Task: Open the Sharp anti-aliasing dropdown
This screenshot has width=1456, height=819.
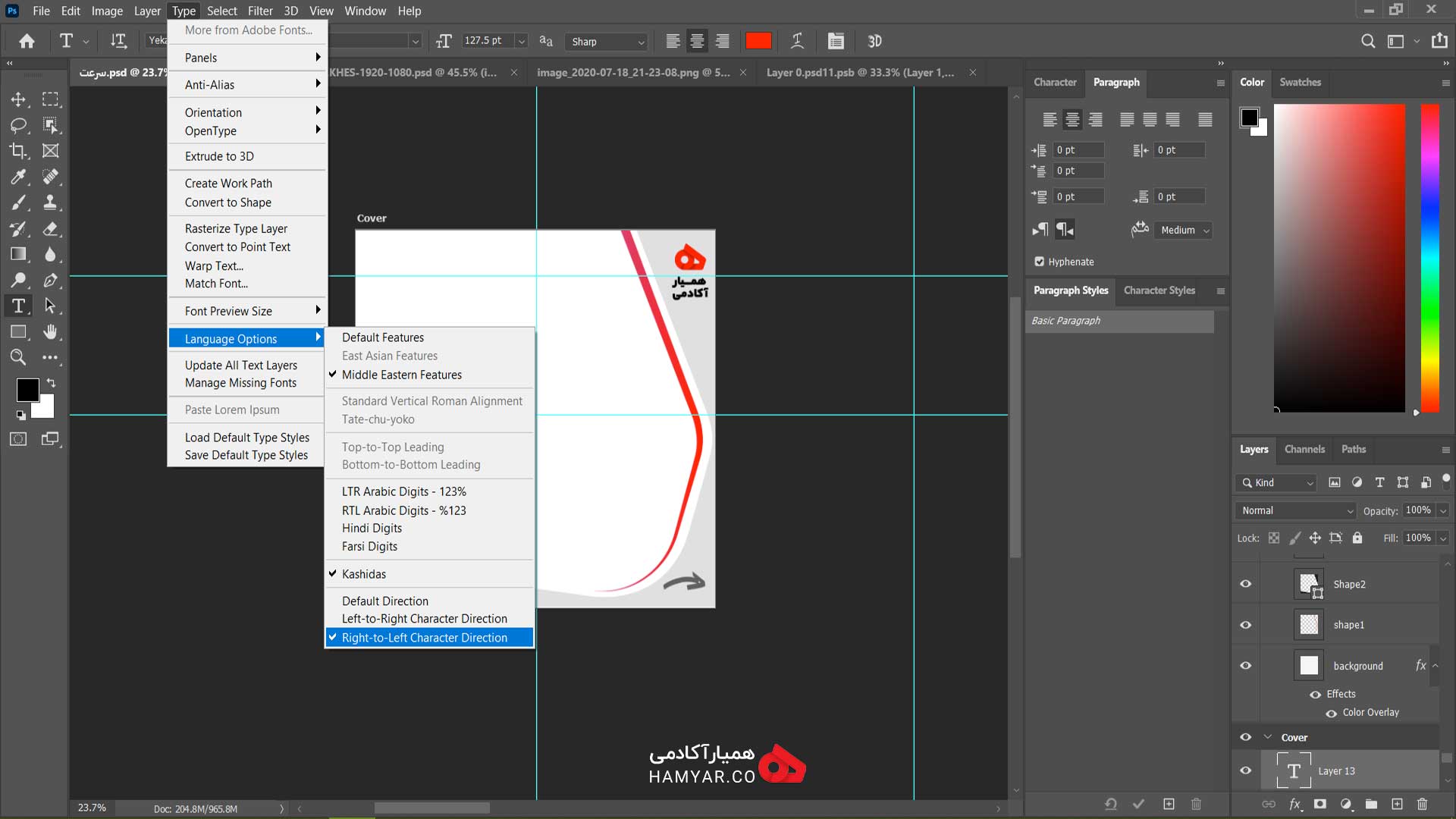Action: (608, 42)
